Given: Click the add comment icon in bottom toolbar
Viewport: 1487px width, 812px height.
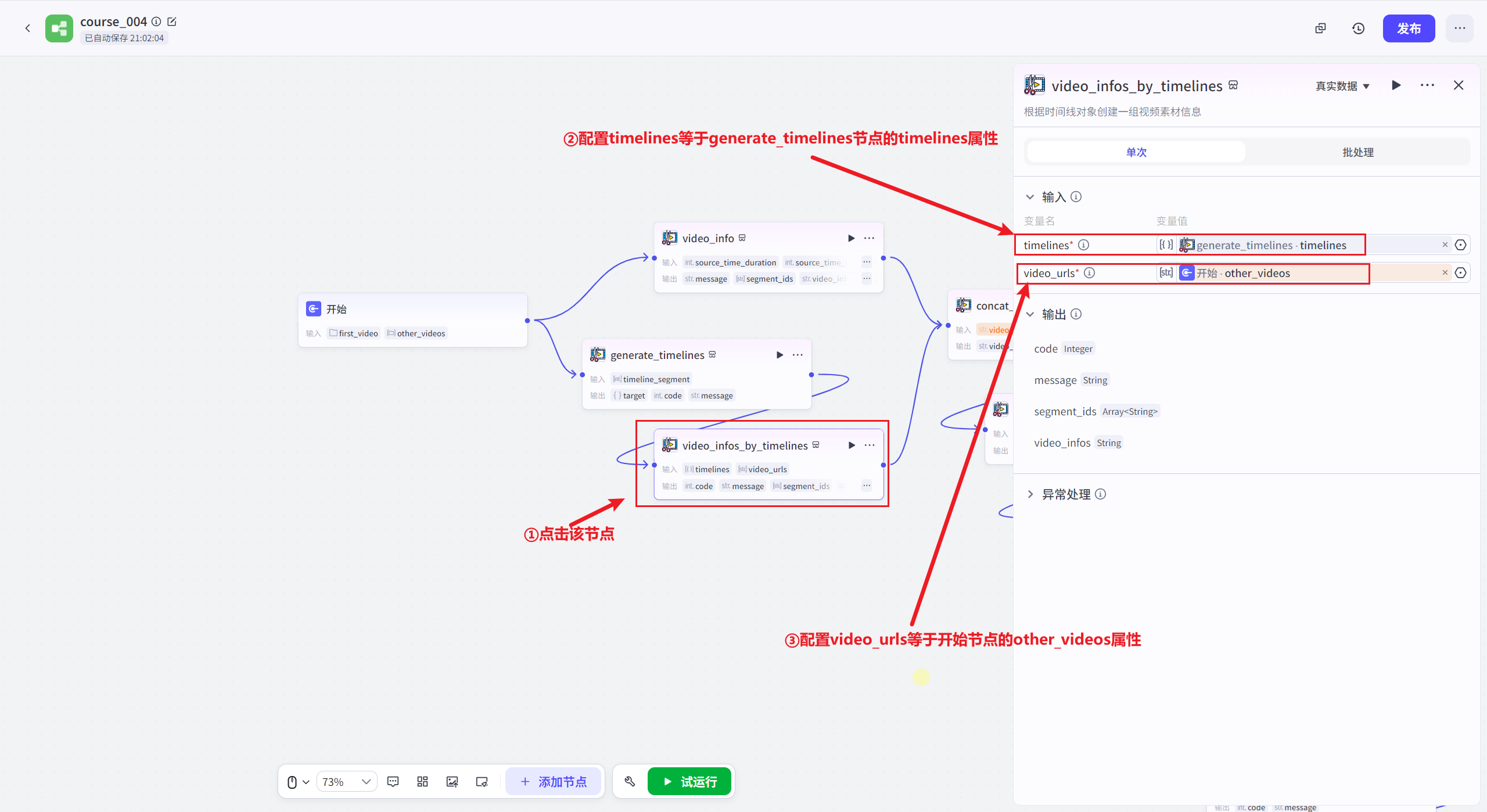Looking at the screenshot, I should pos(393,781).
